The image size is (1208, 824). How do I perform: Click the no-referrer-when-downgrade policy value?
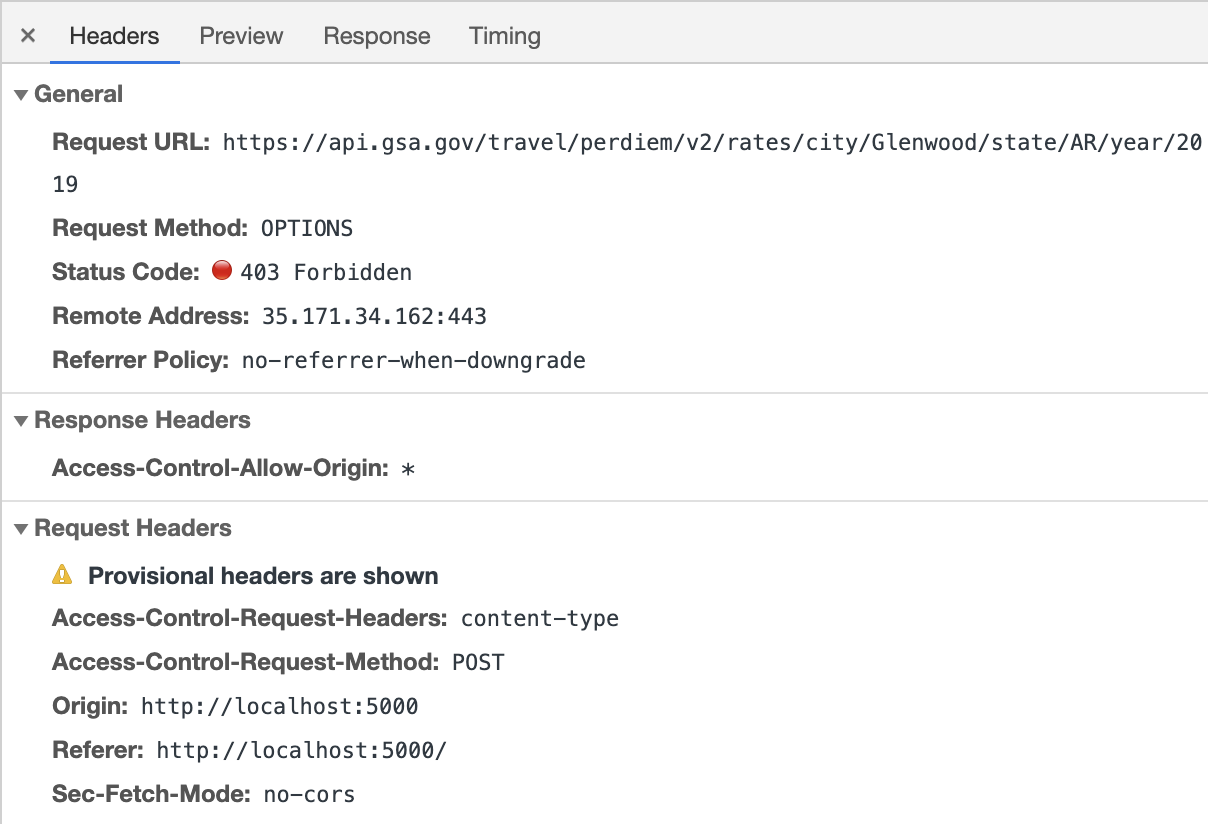point(414,360)
